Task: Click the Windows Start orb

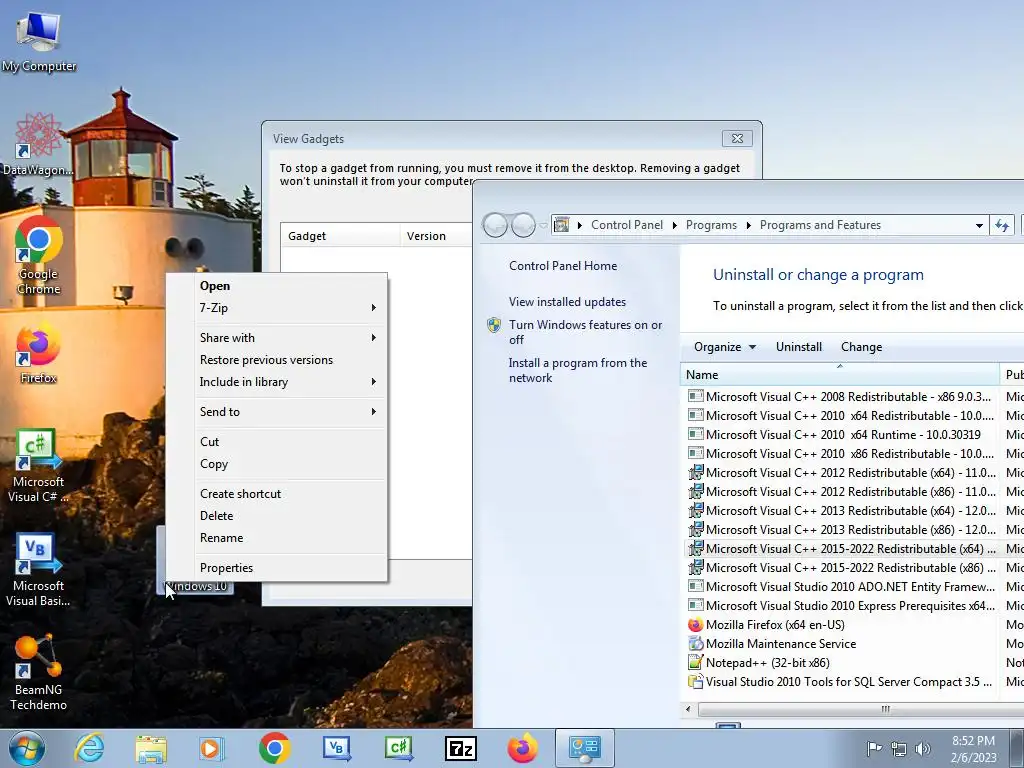Action: 27,748
